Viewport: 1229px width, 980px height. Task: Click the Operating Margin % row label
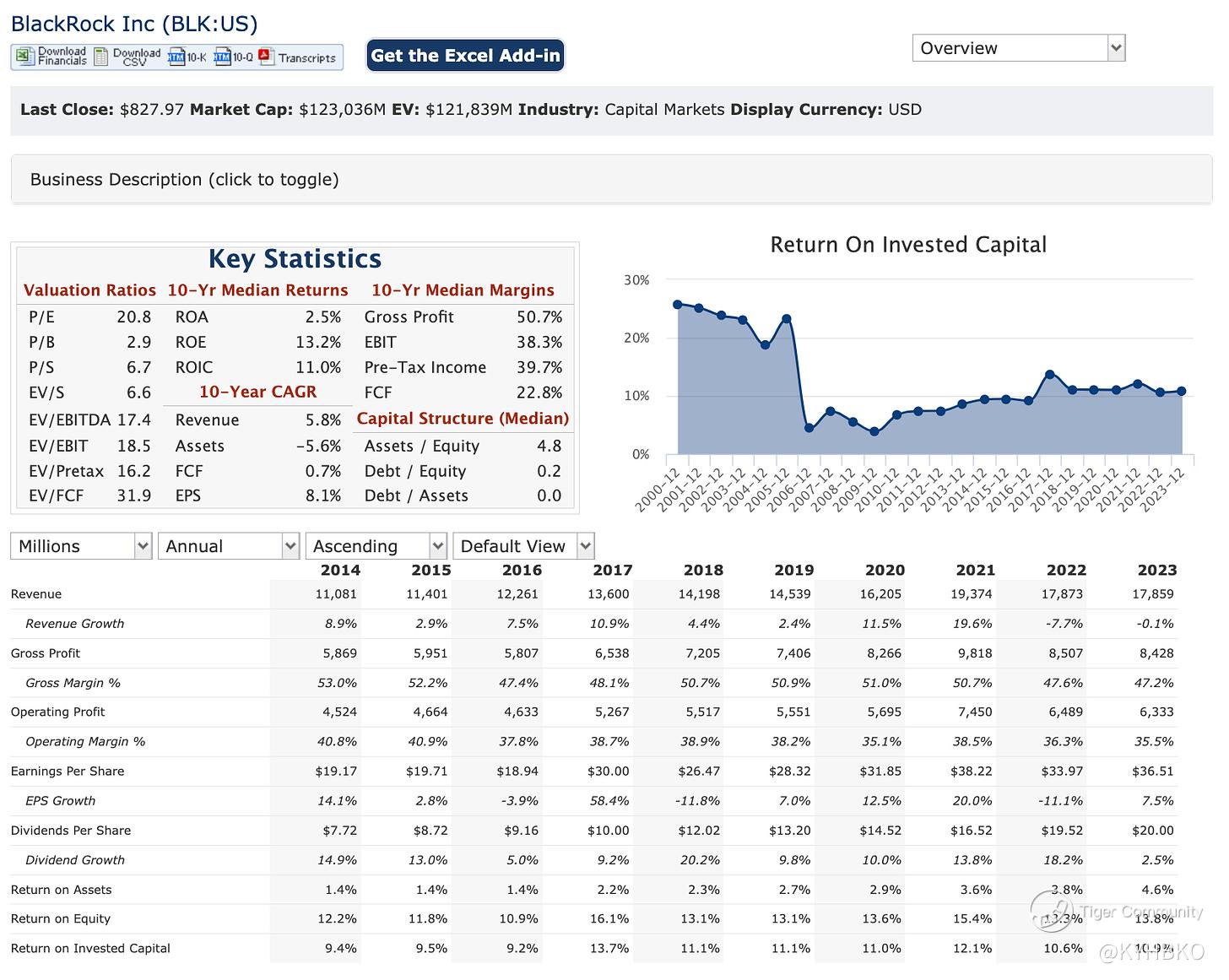click(x=85, y=742)
